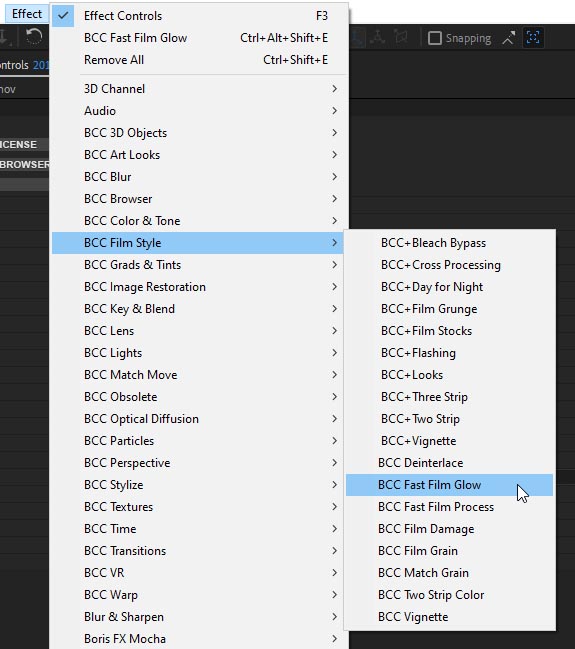This screenshot has height=649, width=575.
Task: Click the highlighted BCC Film Style category
Action: pyautogui.click(x=198, y=243)
